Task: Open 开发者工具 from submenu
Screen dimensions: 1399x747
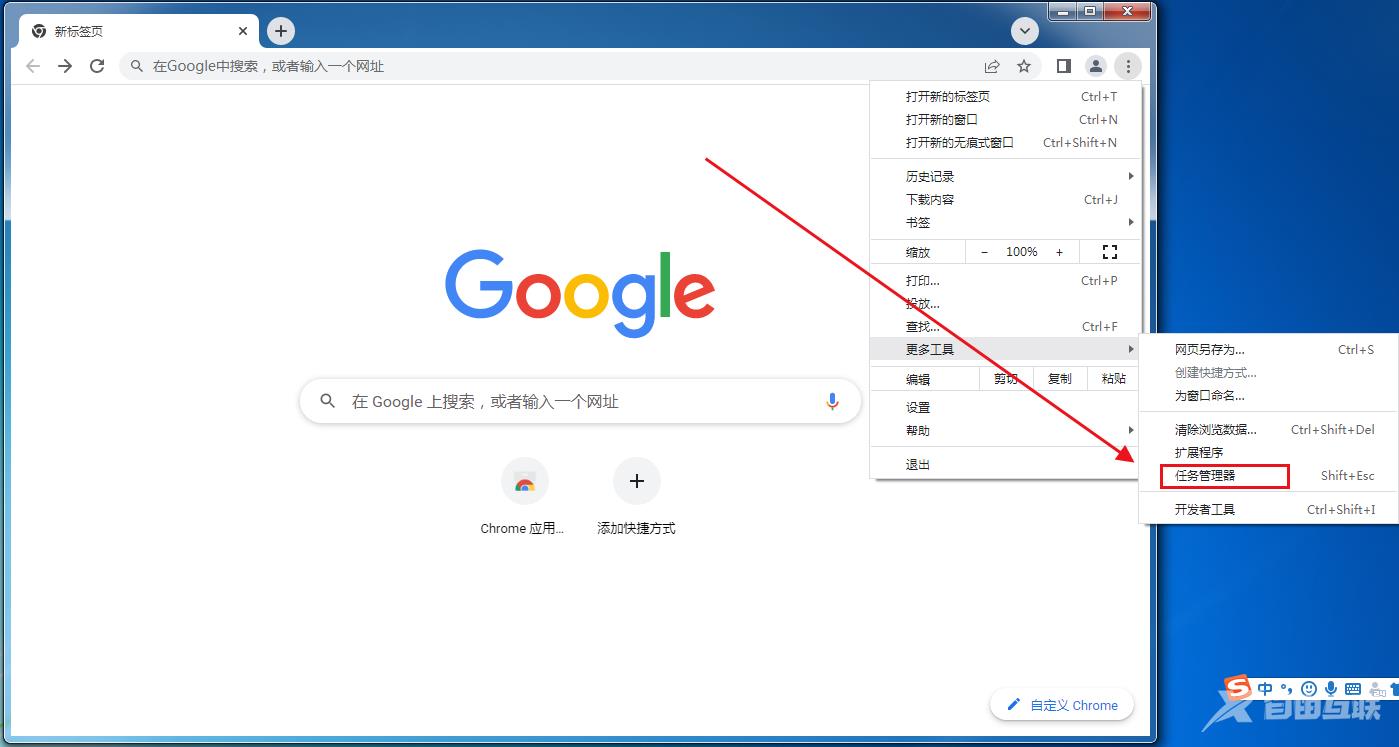Action: [1269, 509]
